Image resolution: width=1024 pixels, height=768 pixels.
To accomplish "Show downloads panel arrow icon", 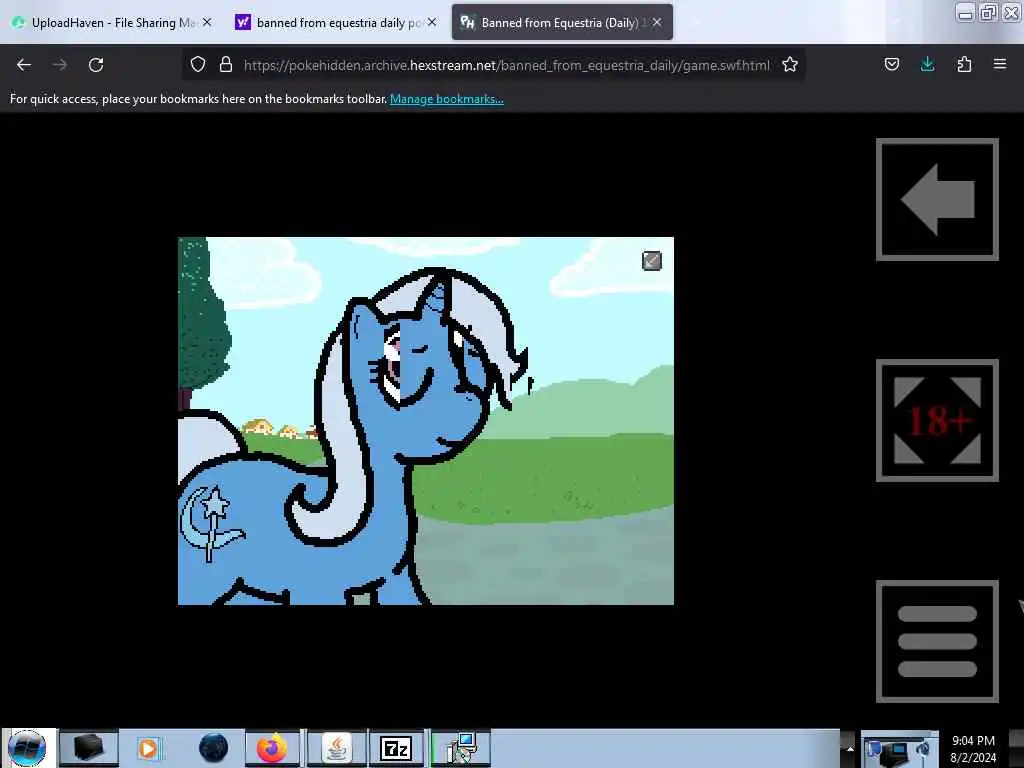I will coord(927,64).
